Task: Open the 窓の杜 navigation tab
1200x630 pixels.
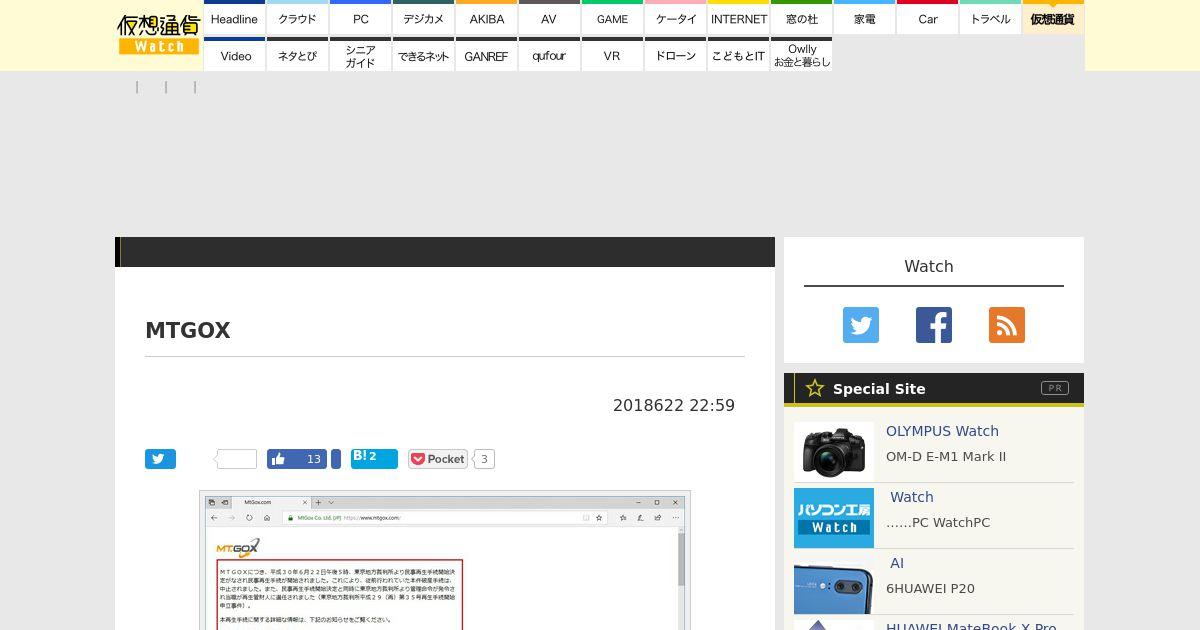Action: [x=802, y=17]
